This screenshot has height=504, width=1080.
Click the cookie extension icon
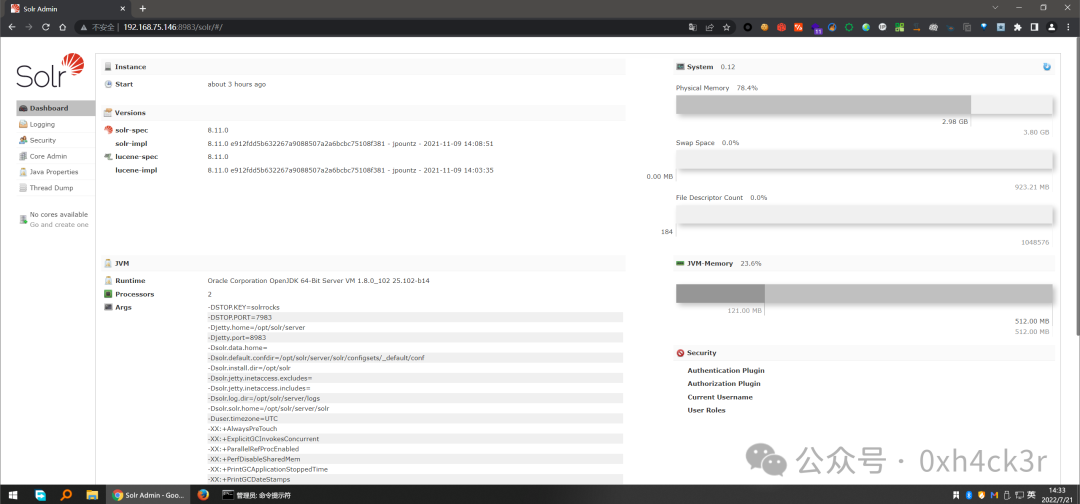[765, 28]
